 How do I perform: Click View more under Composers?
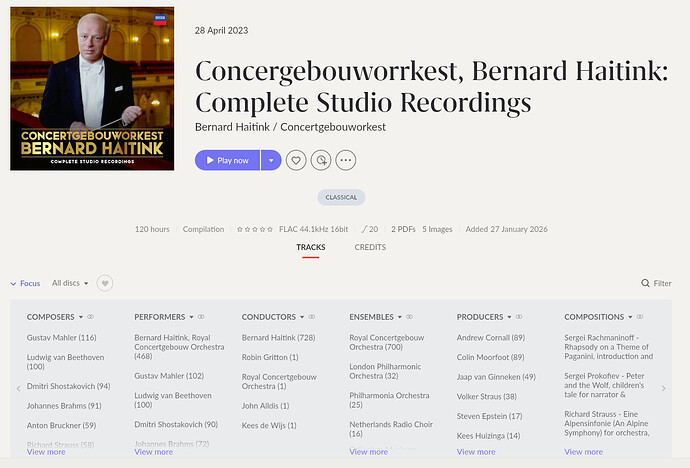tap(46, 452)
